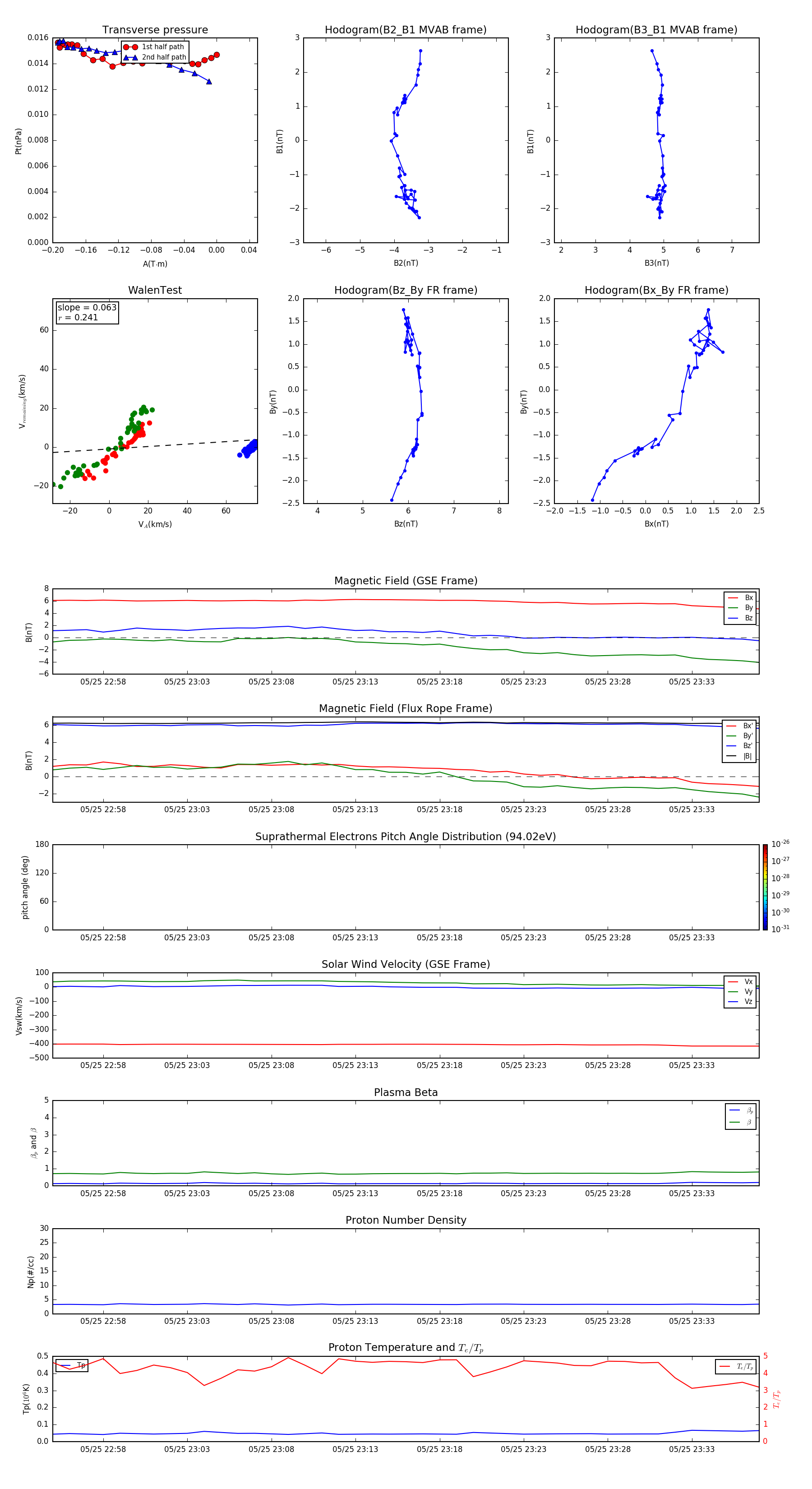Select 'Bx' in GSE magnetic field legend
Screen dimensions: 812x1489
tap(740, 598)
